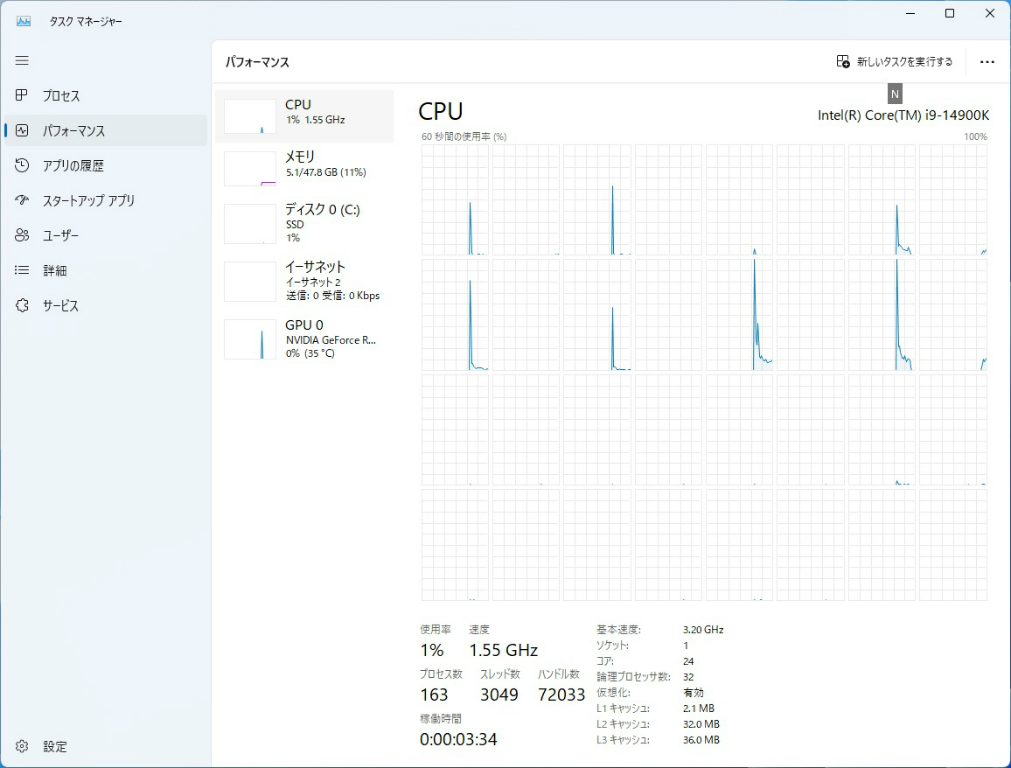Click the プロセス数 value 163

[x=434, y=694]
